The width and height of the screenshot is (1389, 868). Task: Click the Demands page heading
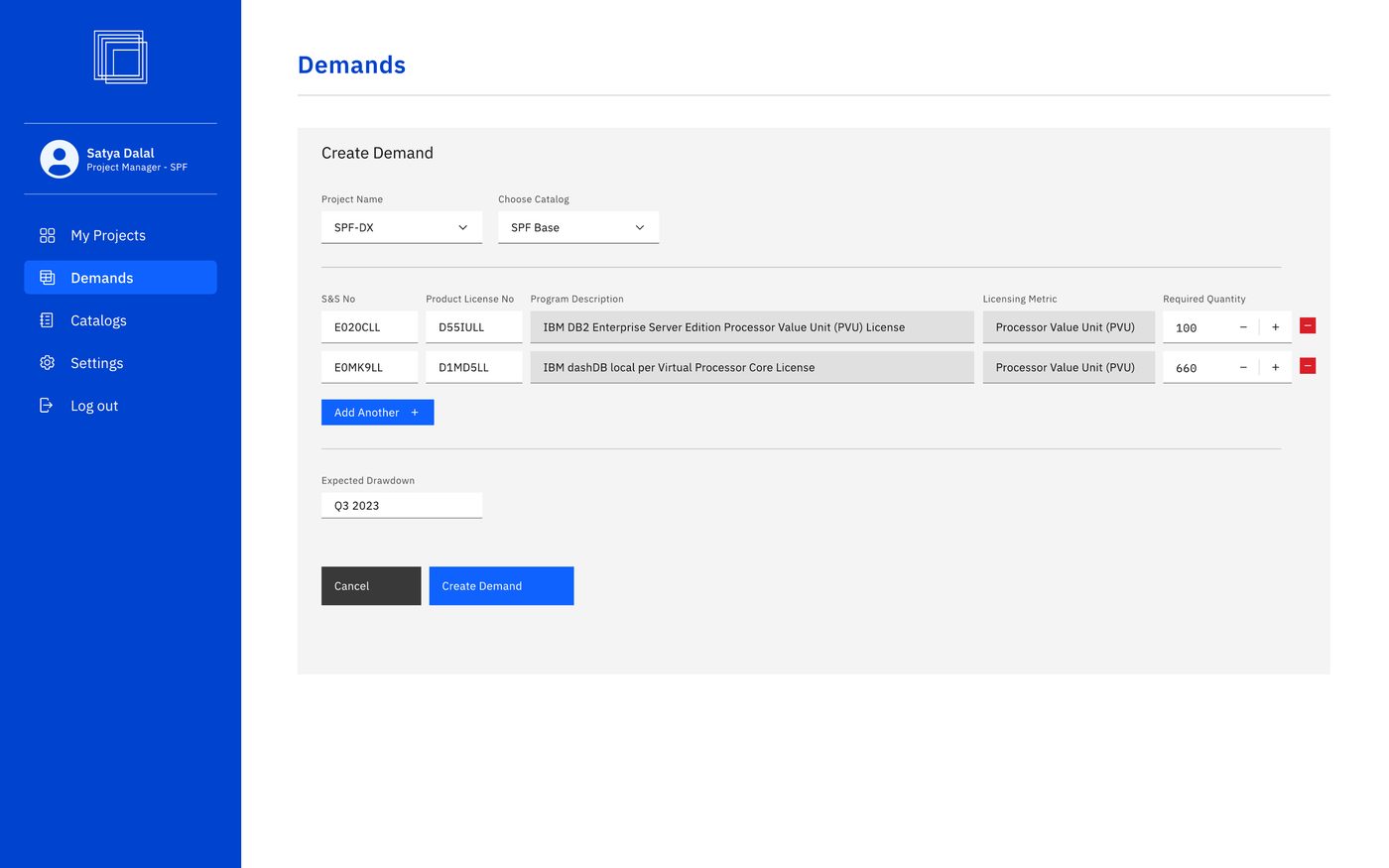351,65
